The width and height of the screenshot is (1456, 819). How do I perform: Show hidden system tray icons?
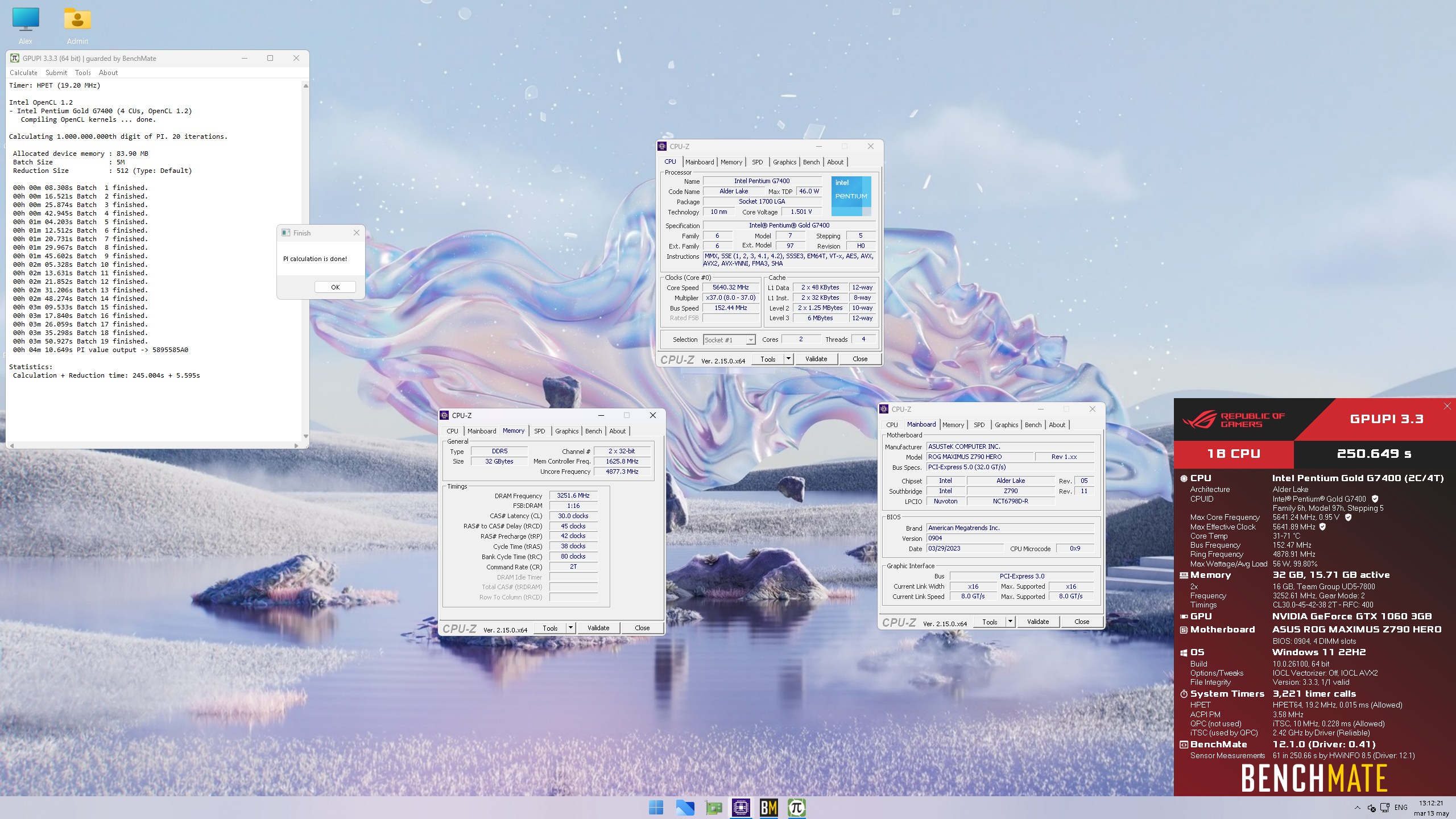point(1358,808)
